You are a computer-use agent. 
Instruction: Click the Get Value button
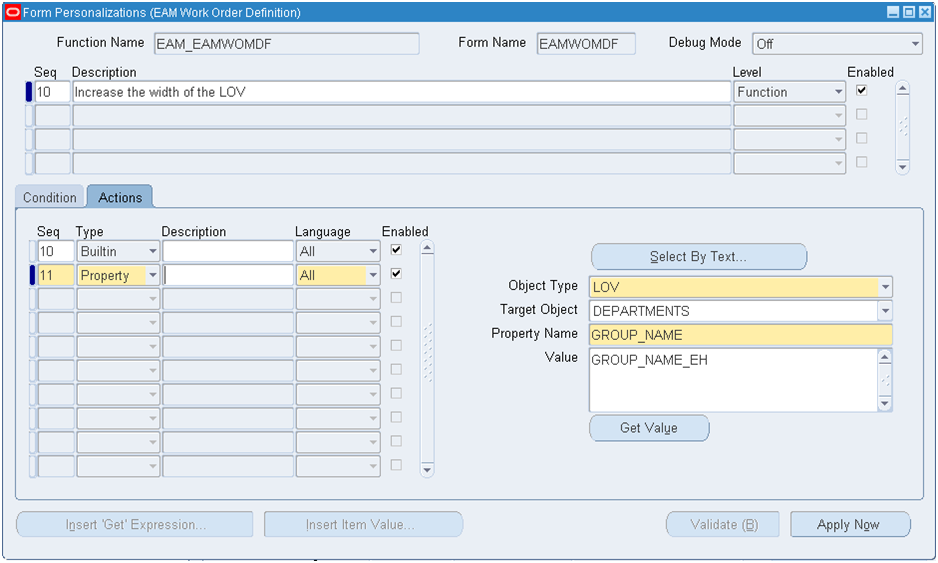tap(649, 428)
